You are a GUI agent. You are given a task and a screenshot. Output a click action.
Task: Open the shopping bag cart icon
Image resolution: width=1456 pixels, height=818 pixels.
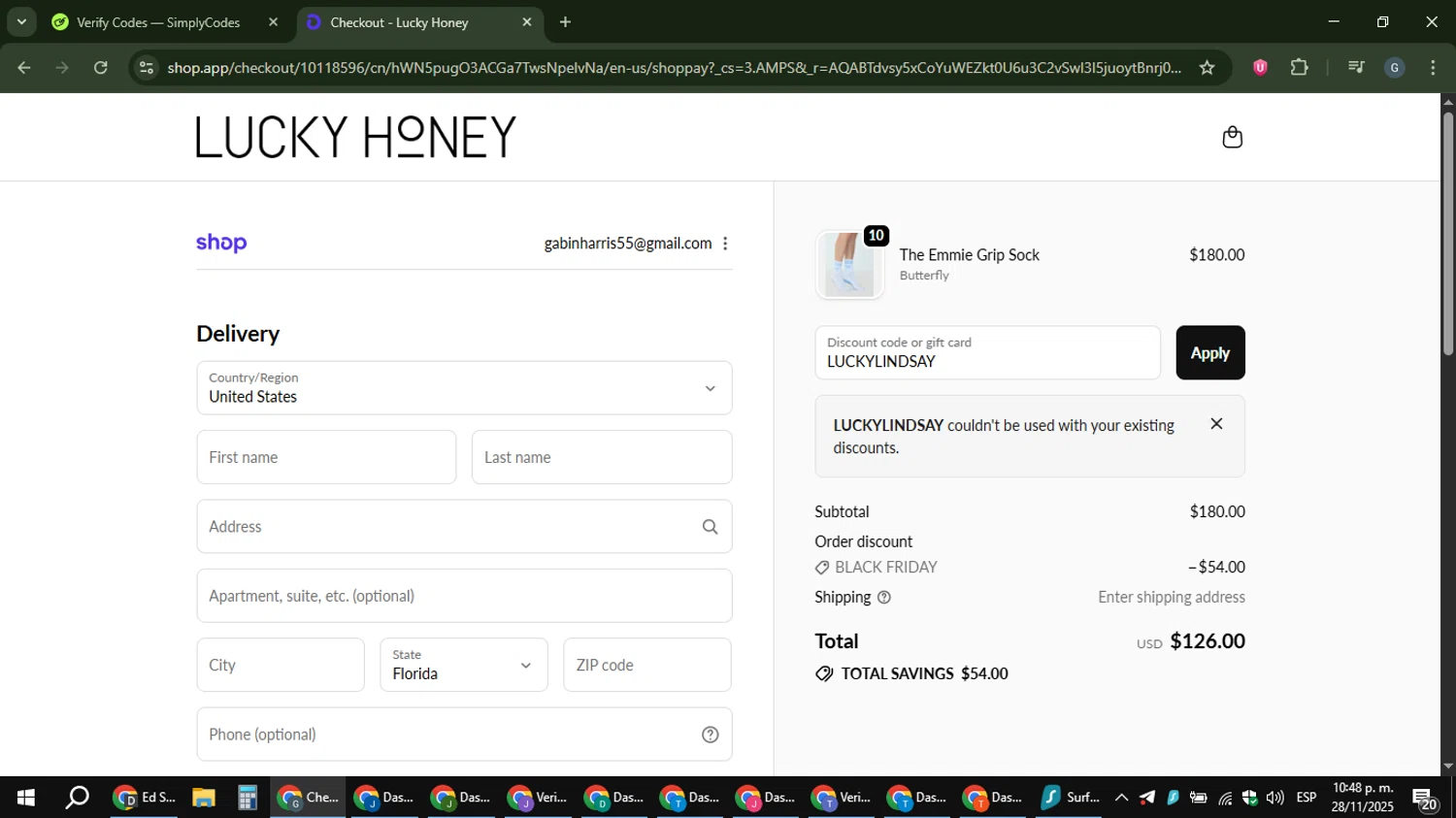point(1232,137)
